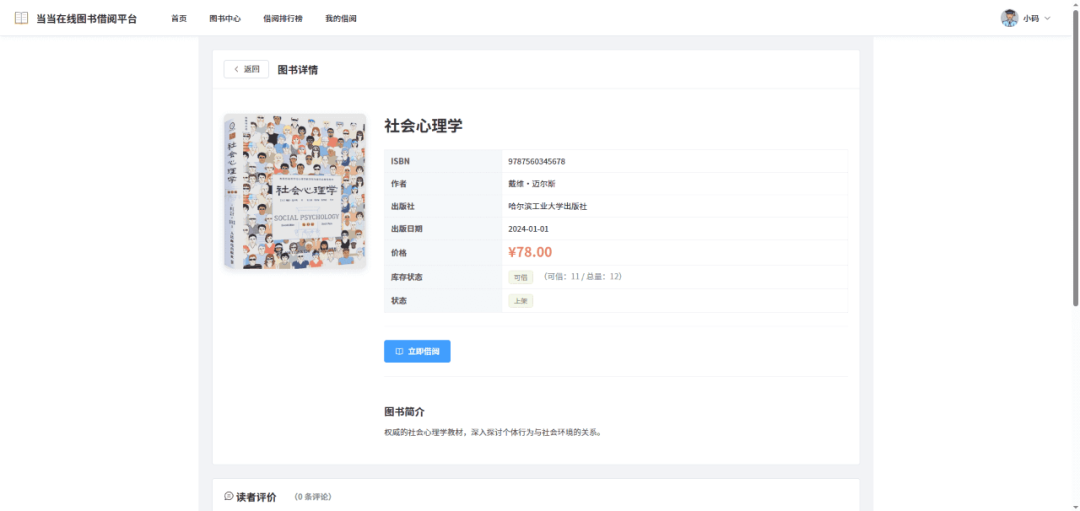Click the comment bubble icon beside 读者评价
Viewport: 1080px width, 511px height.
click(229, 496)
